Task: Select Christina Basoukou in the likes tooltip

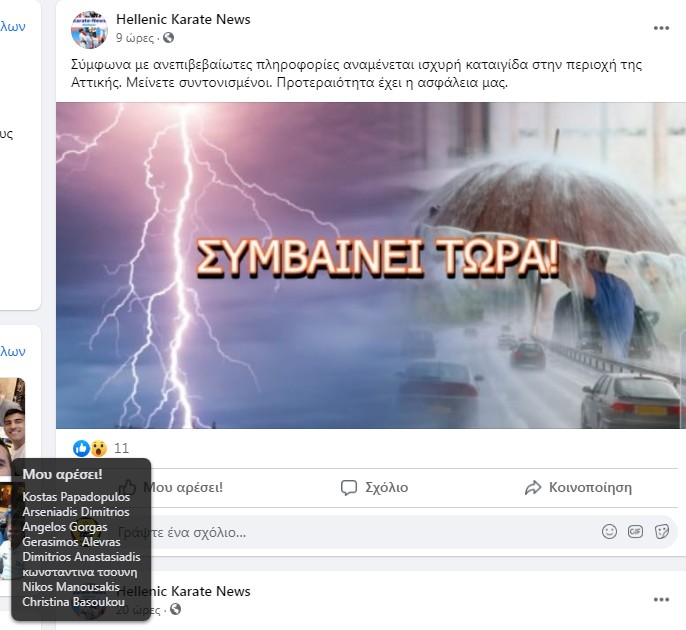Action: [74, 602]
